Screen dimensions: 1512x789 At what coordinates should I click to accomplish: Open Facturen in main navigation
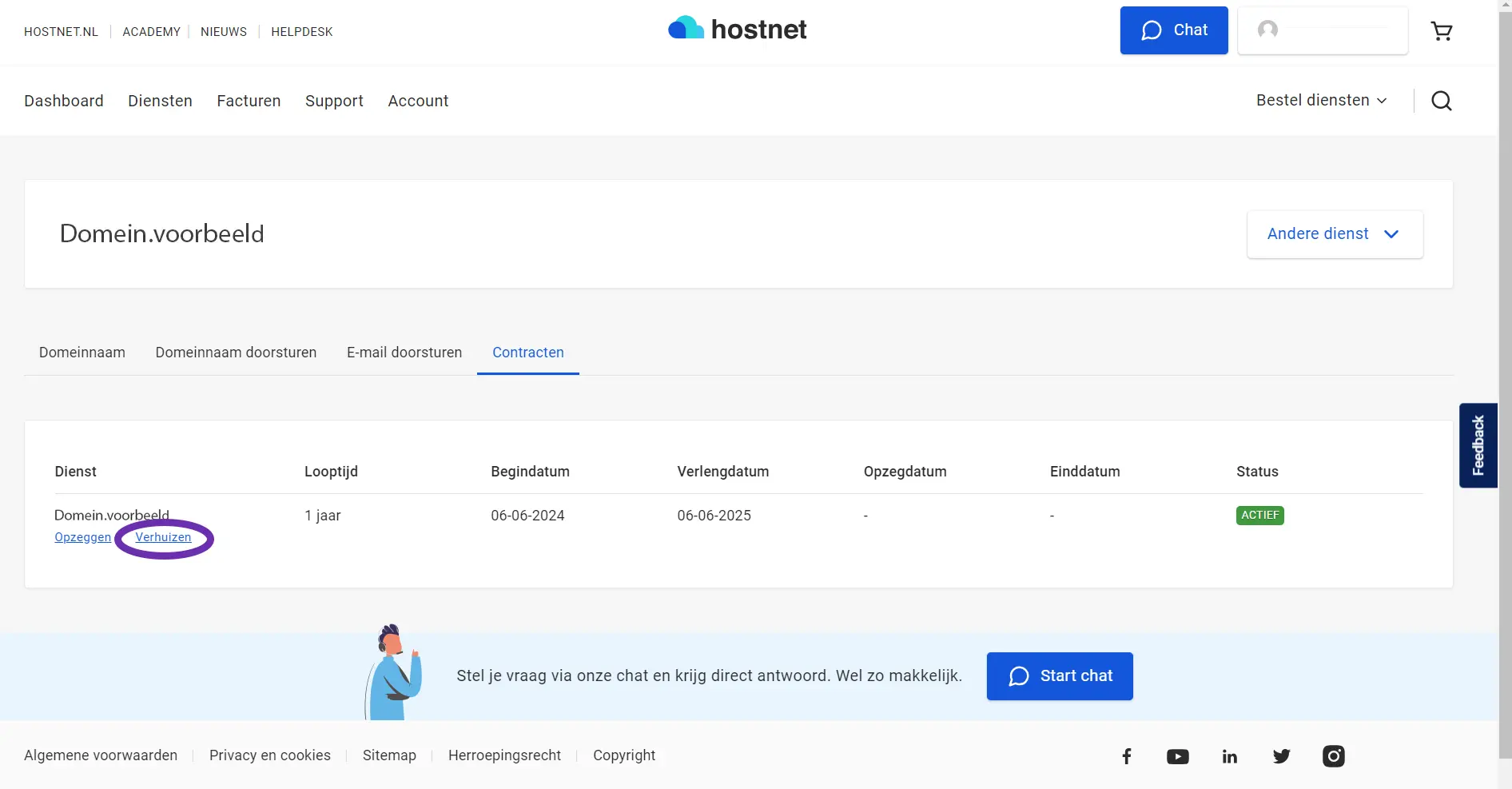click(249, 101)
